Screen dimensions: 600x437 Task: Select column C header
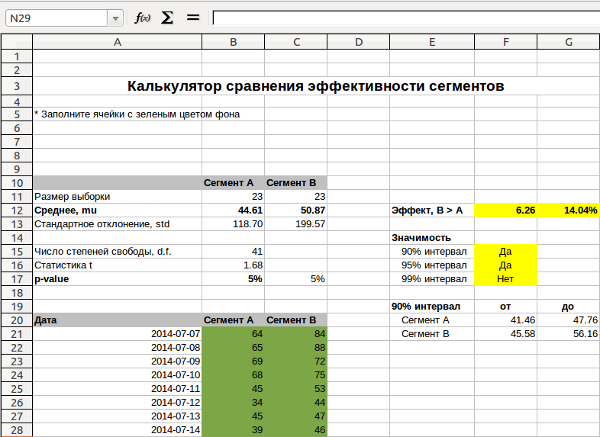(296, 42)
